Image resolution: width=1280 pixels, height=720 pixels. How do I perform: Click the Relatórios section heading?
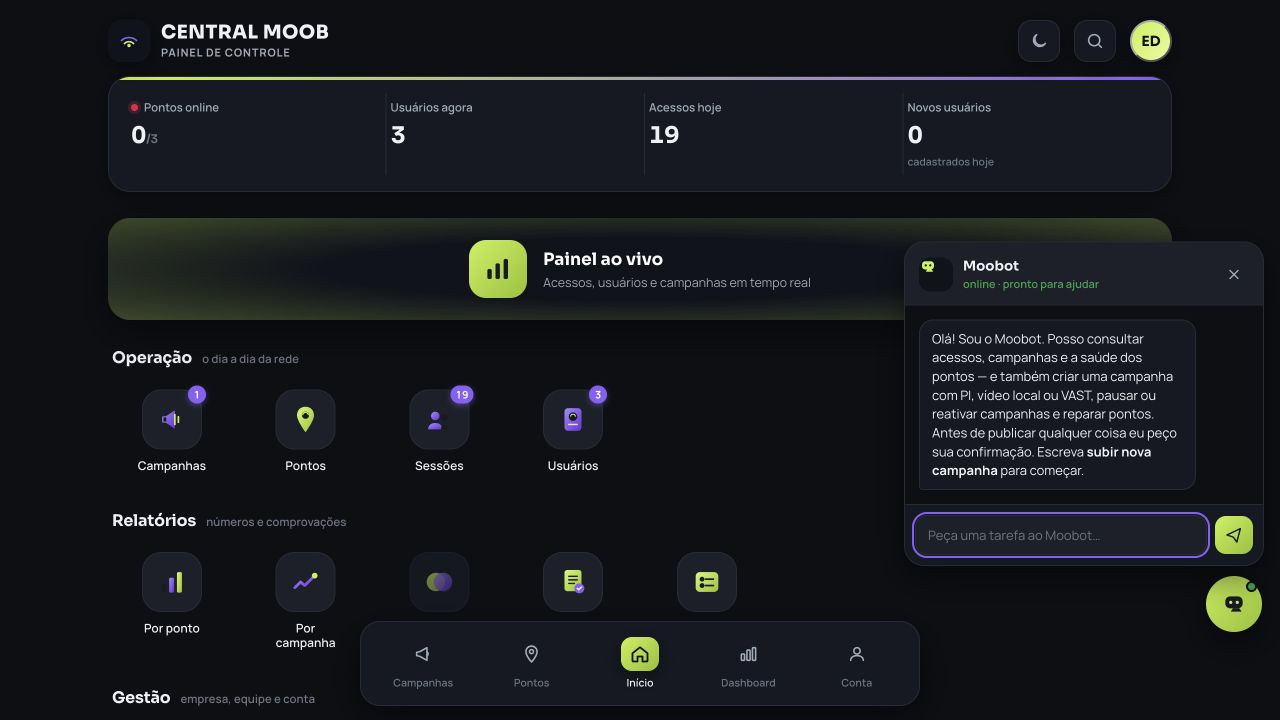(x=154, y=520)
